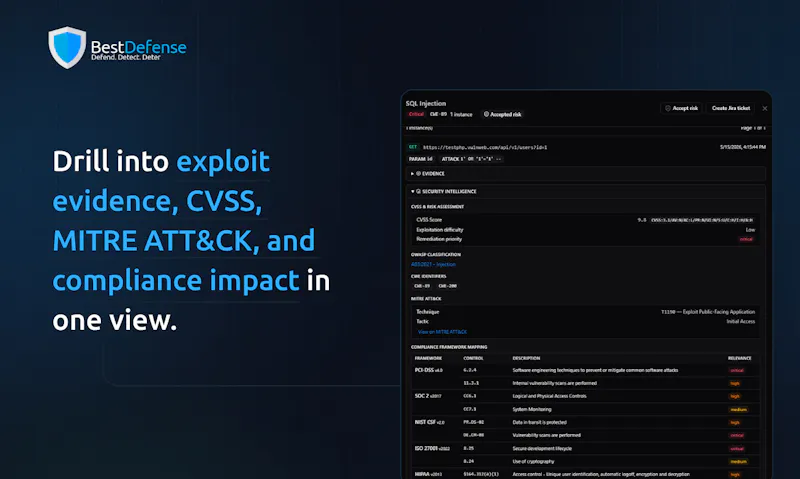Click the Accepted risk status badge
Screen dimensions: 800x479
click(x=503, y=114)
